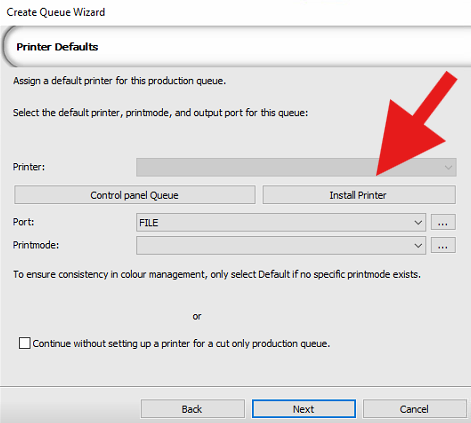This screenshot has width=471, height=423.
Task: Proceed with the Next button
Action: 304,409
